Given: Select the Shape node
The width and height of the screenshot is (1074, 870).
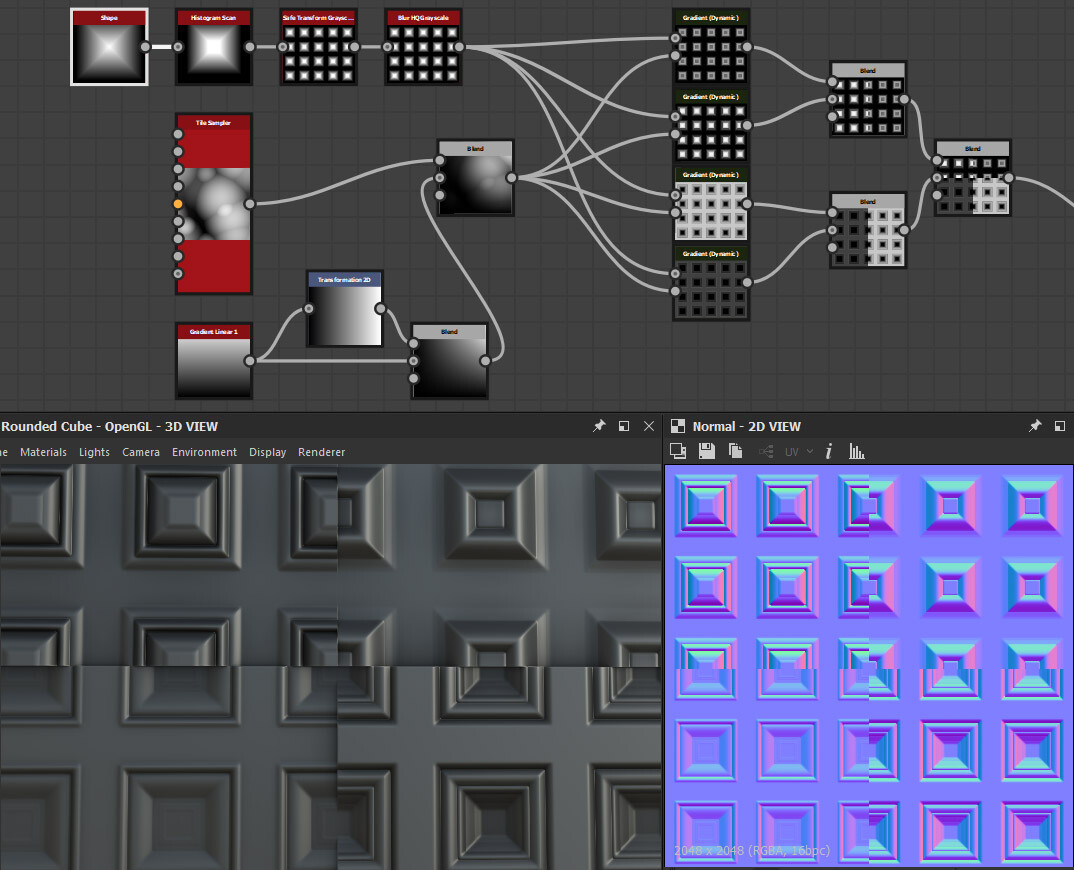Looking at the screenshot, I should point(108,45).
